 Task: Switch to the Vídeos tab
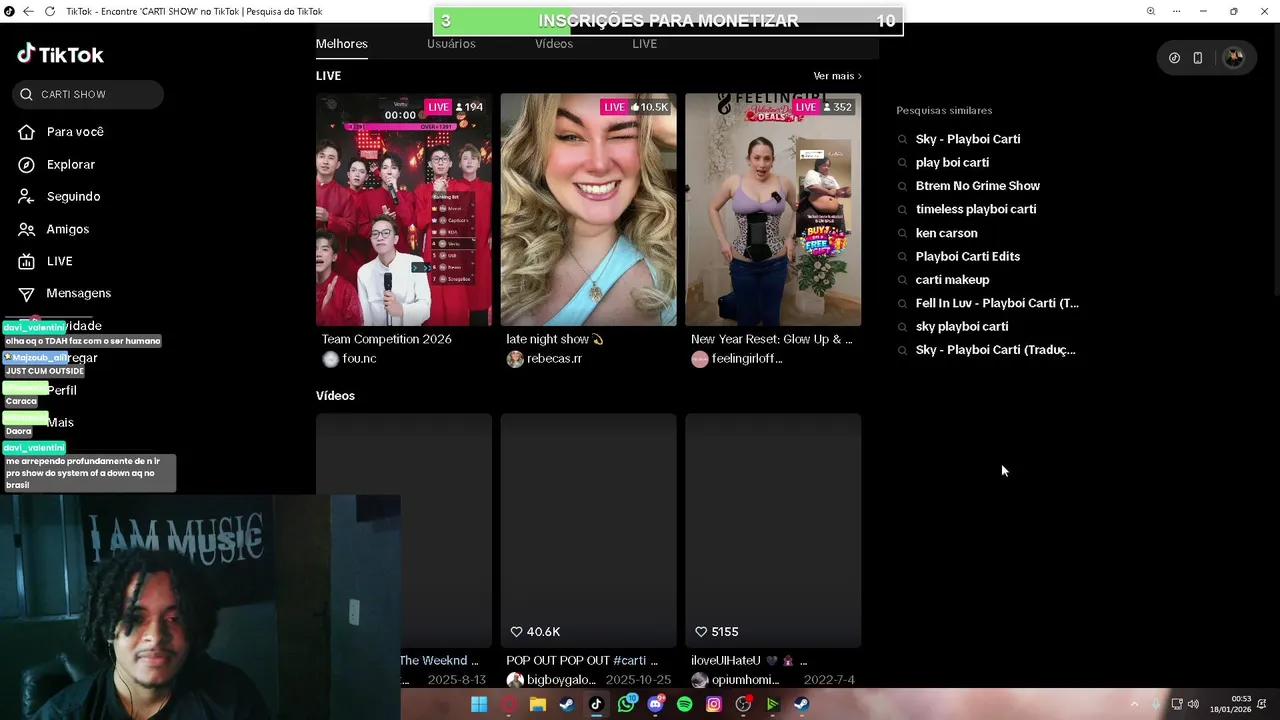pos(554,44)
